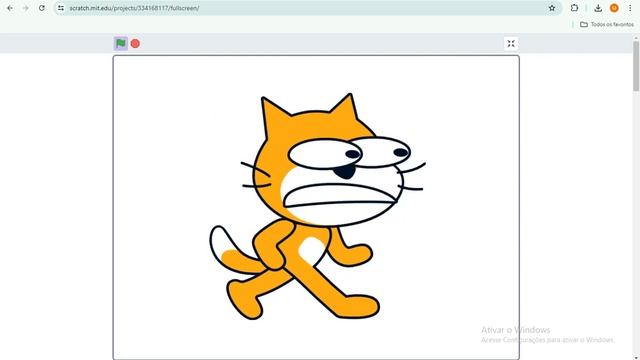This screenshot has height=360, width=640.
Task: Open the Todos os favoritos bookmarks folder
Action: 607,24
